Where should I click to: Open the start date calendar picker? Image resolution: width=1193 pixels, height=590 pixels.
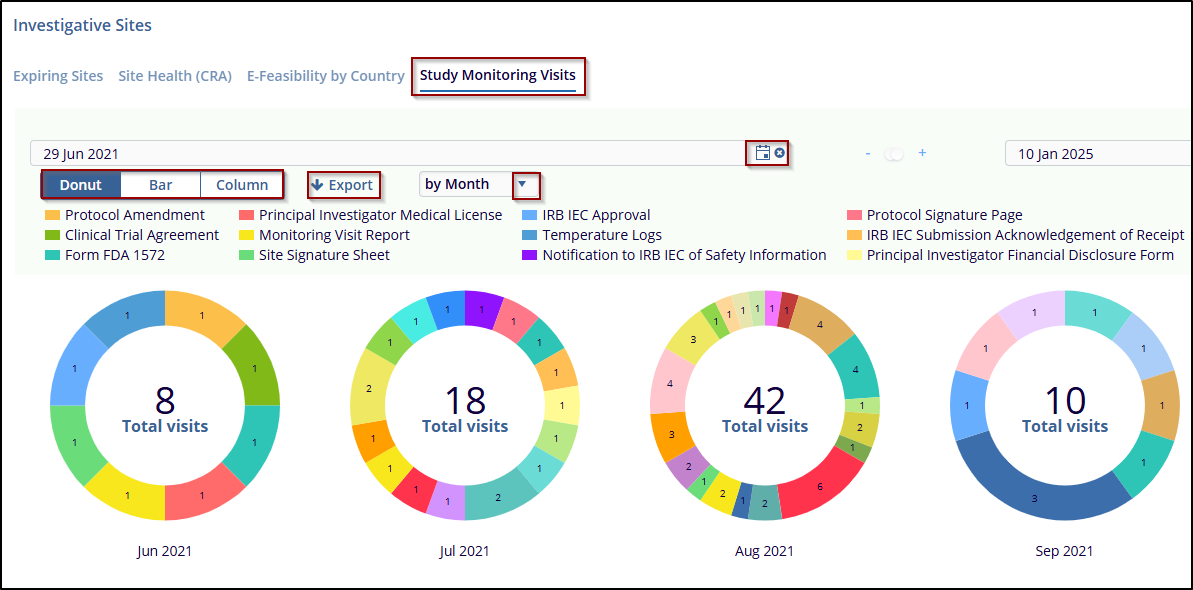[763, 153]
